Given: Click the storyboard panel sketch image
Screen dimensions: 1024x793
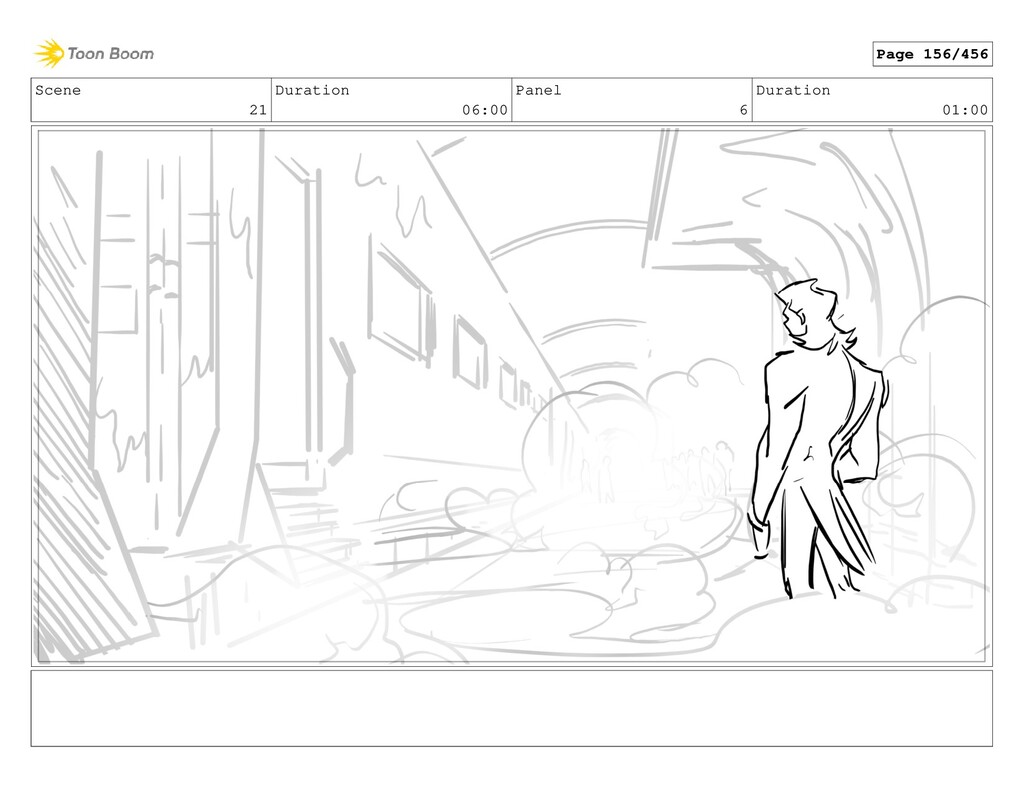Looking at the screenshot, I should 511,396.
